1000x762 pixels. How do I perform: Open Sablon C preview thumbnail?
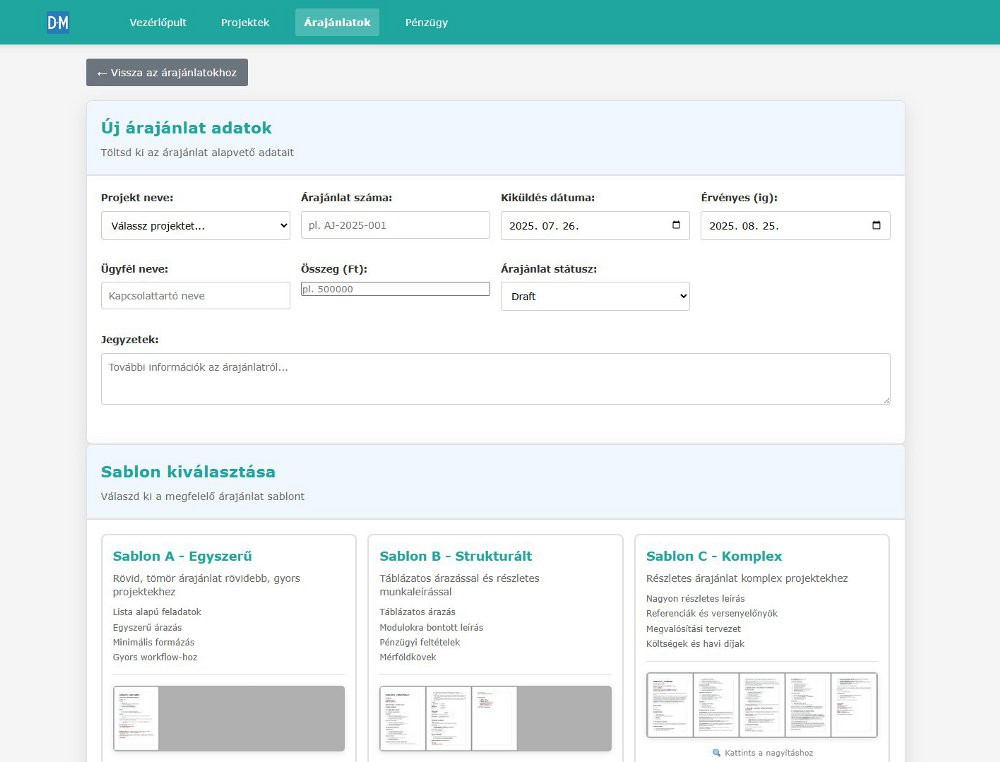pos(762,705)
